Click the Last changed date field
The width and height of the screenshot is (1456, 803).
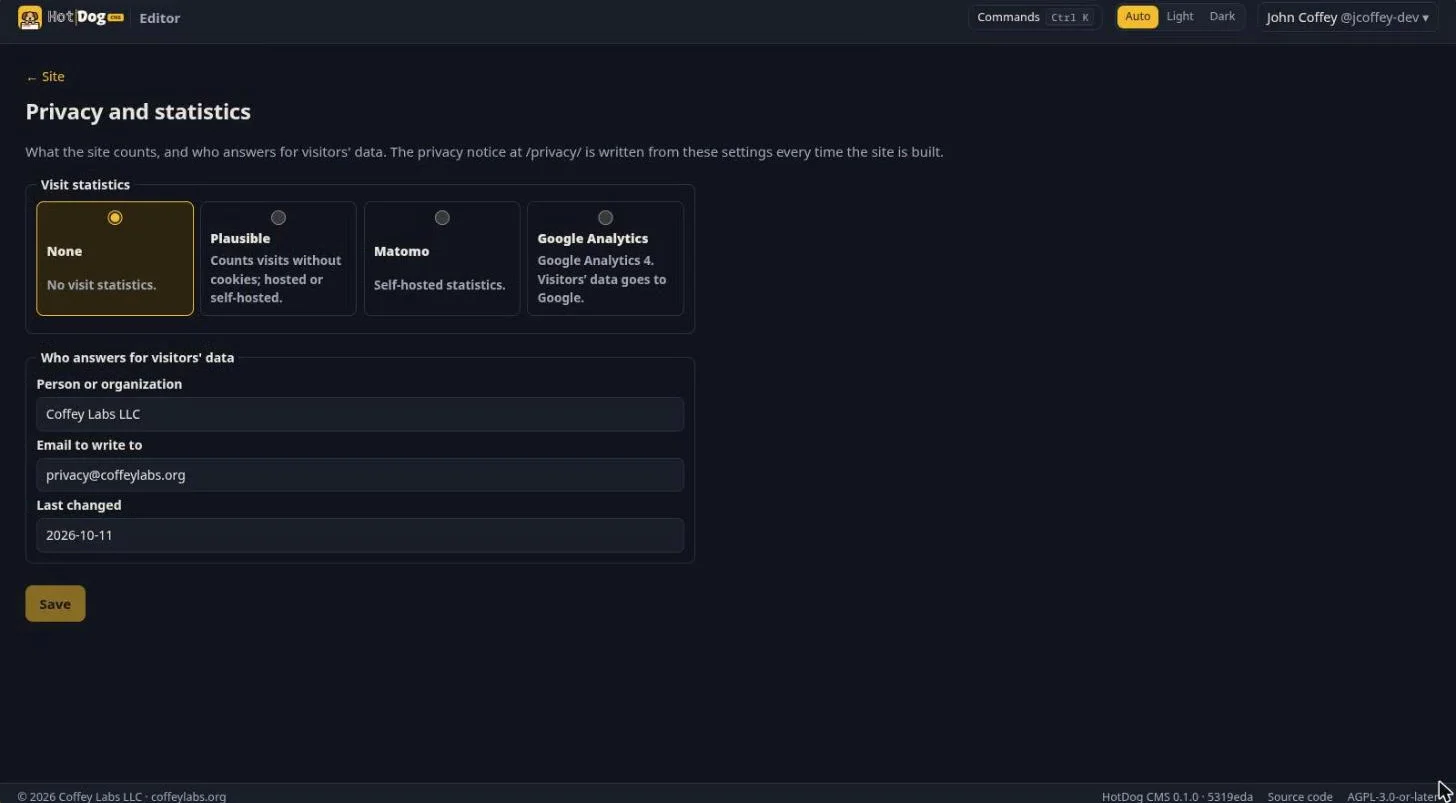(360, 535)
